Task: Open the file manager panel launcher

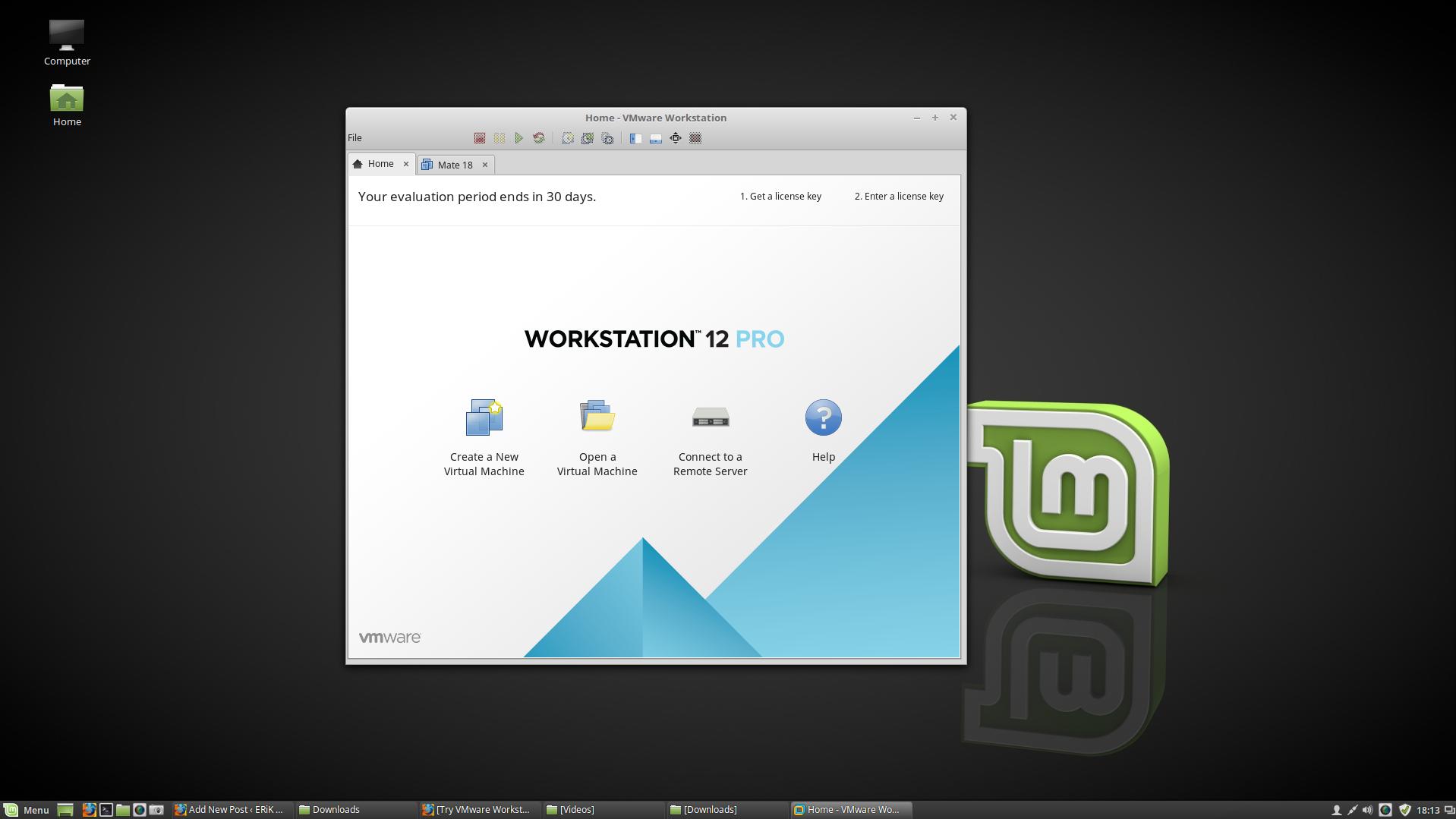Action: click(123, 810)
